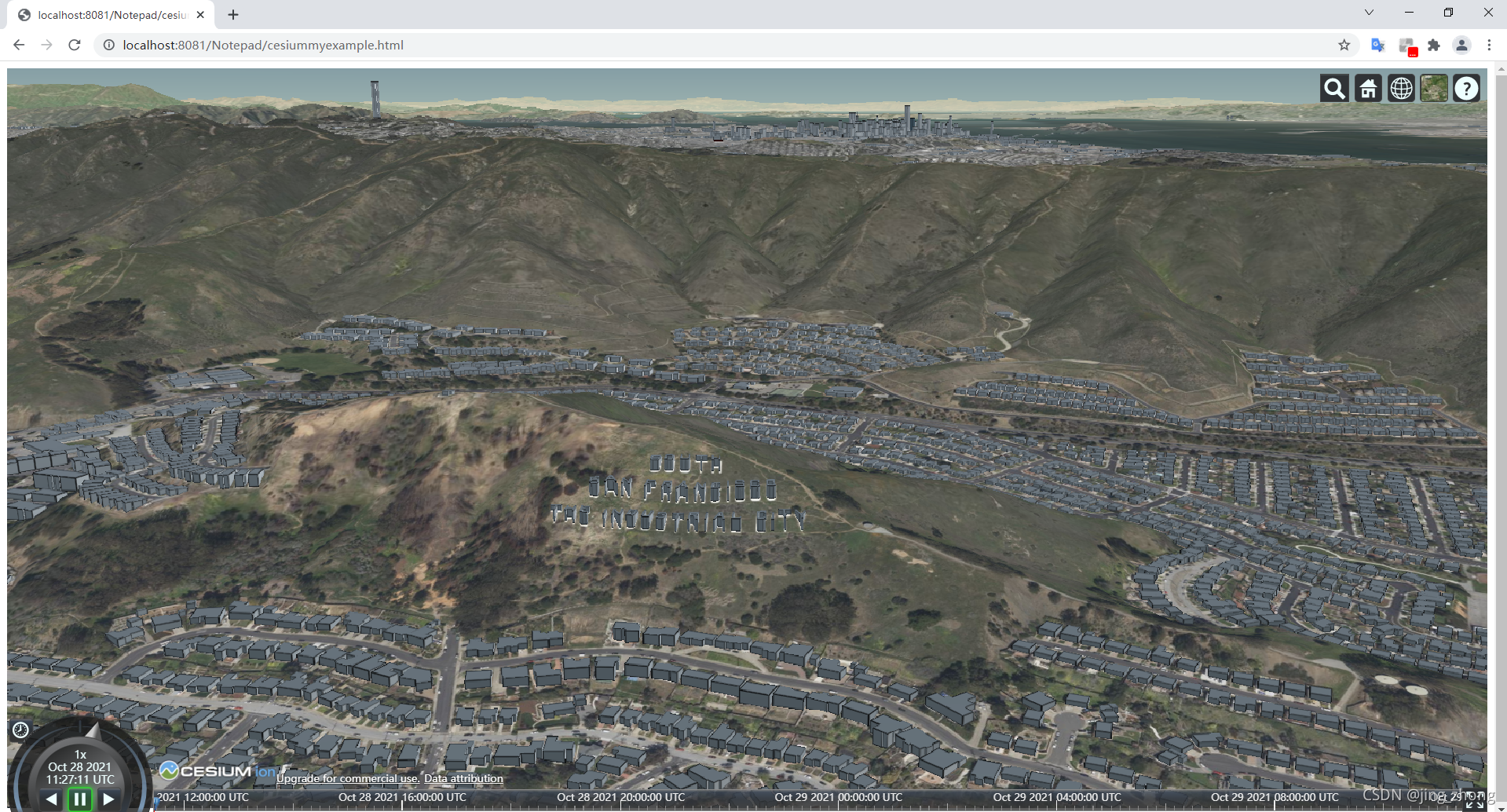Play the animation forward
The width and height of the screenshot is (1507, 812).
pyautogui.click(x=109, y=799)
